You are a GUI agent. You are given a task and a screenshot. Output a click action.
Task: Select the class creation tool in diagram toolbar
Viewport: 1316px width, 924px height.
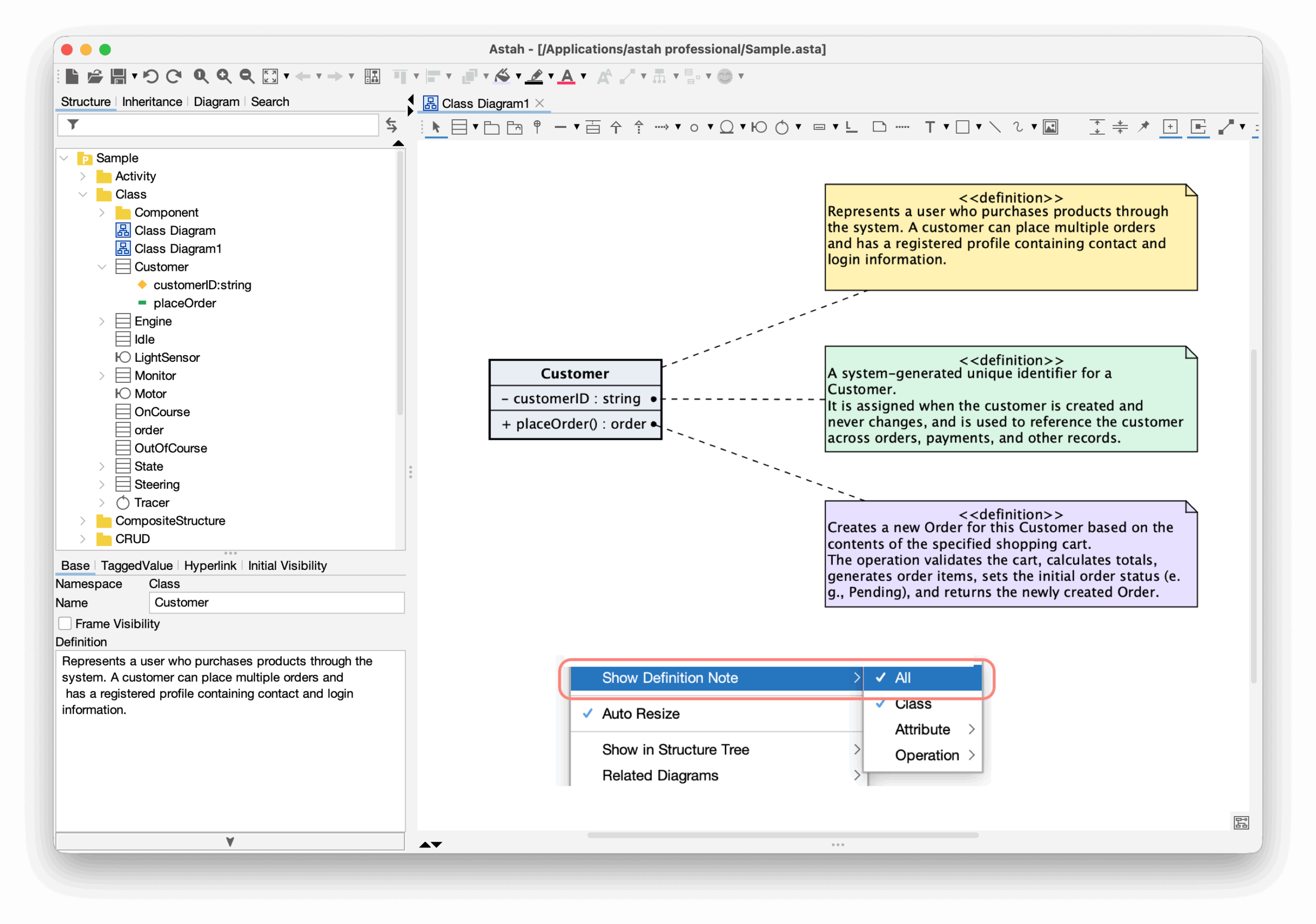459,126
